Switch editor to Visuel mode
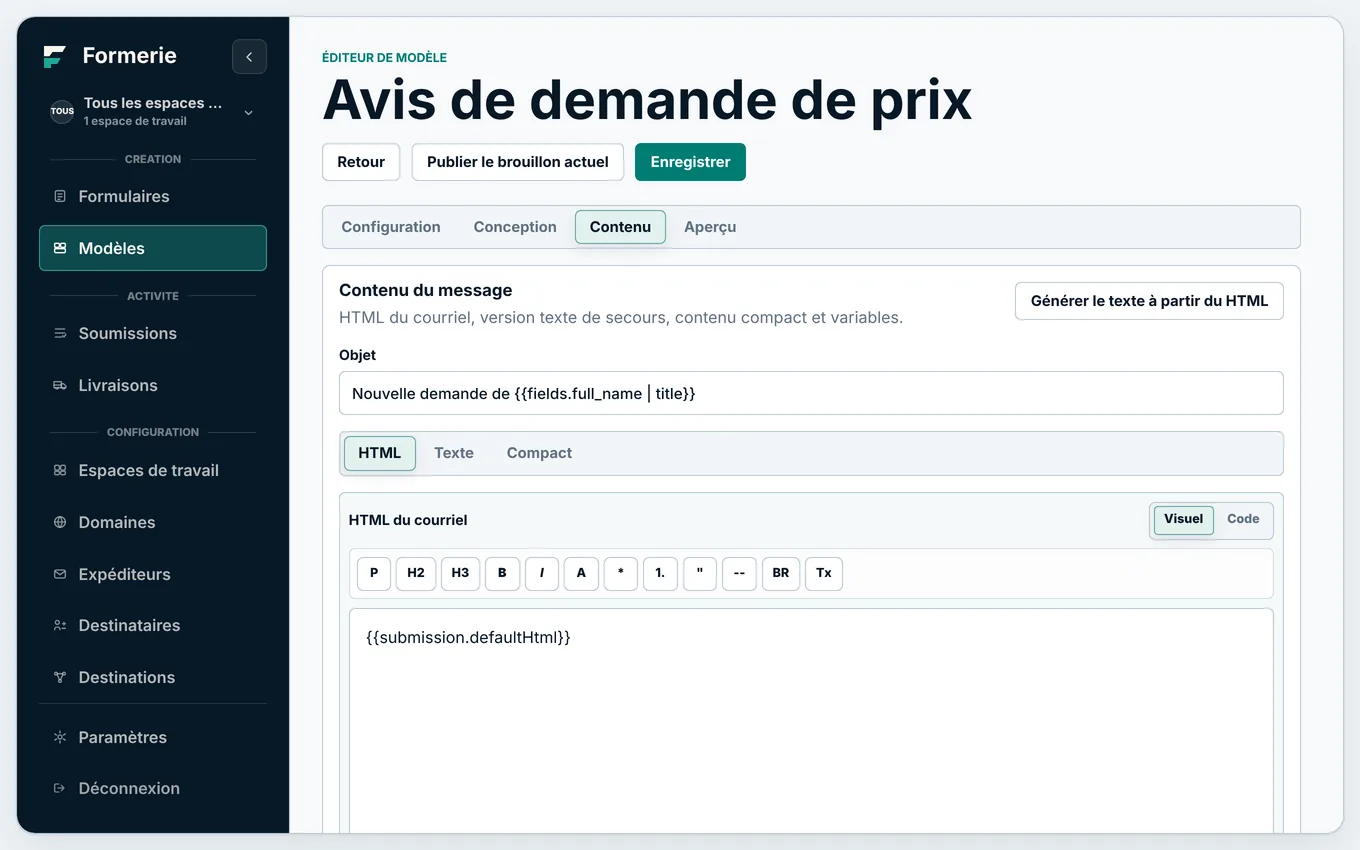The image size is (1360, 850). (1184, 520)
